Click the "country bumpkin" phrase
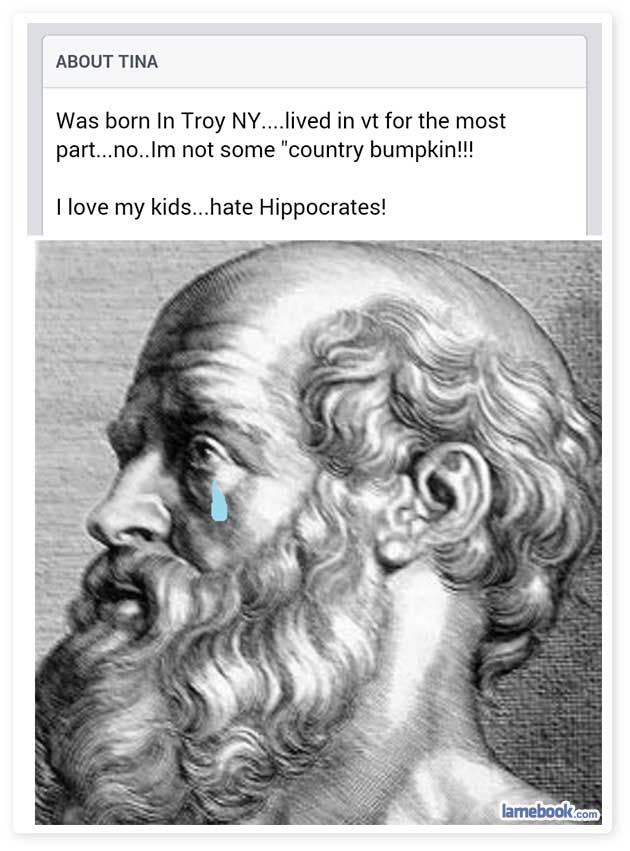Screen dimensions: 630x851 [374, 149]
